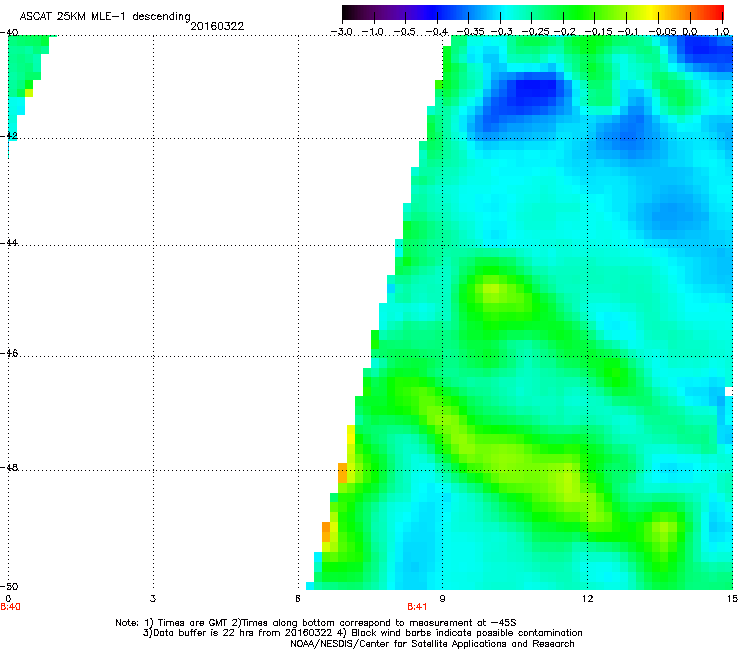Click the -3.0 colorbar tick label

pos(342,32)
